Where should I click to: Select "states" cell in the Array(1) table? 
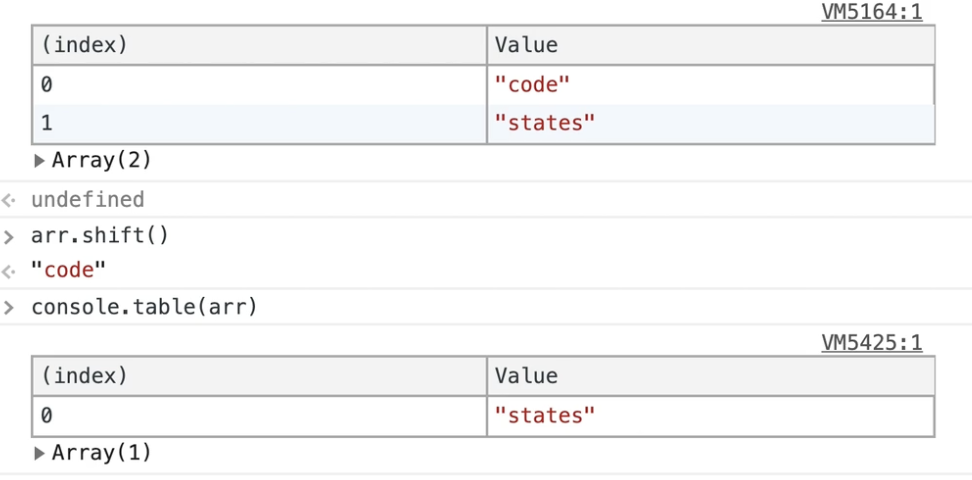coord(545,415)
